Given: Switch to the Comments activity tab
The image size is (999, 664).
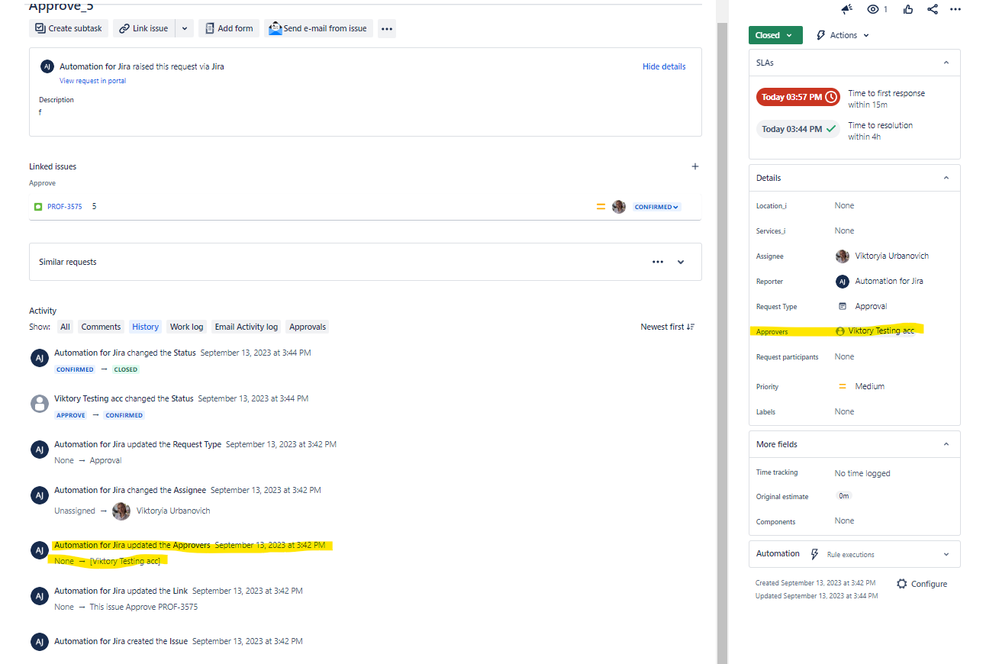Looking at the screenshot, I should click(x=101, y=327).
